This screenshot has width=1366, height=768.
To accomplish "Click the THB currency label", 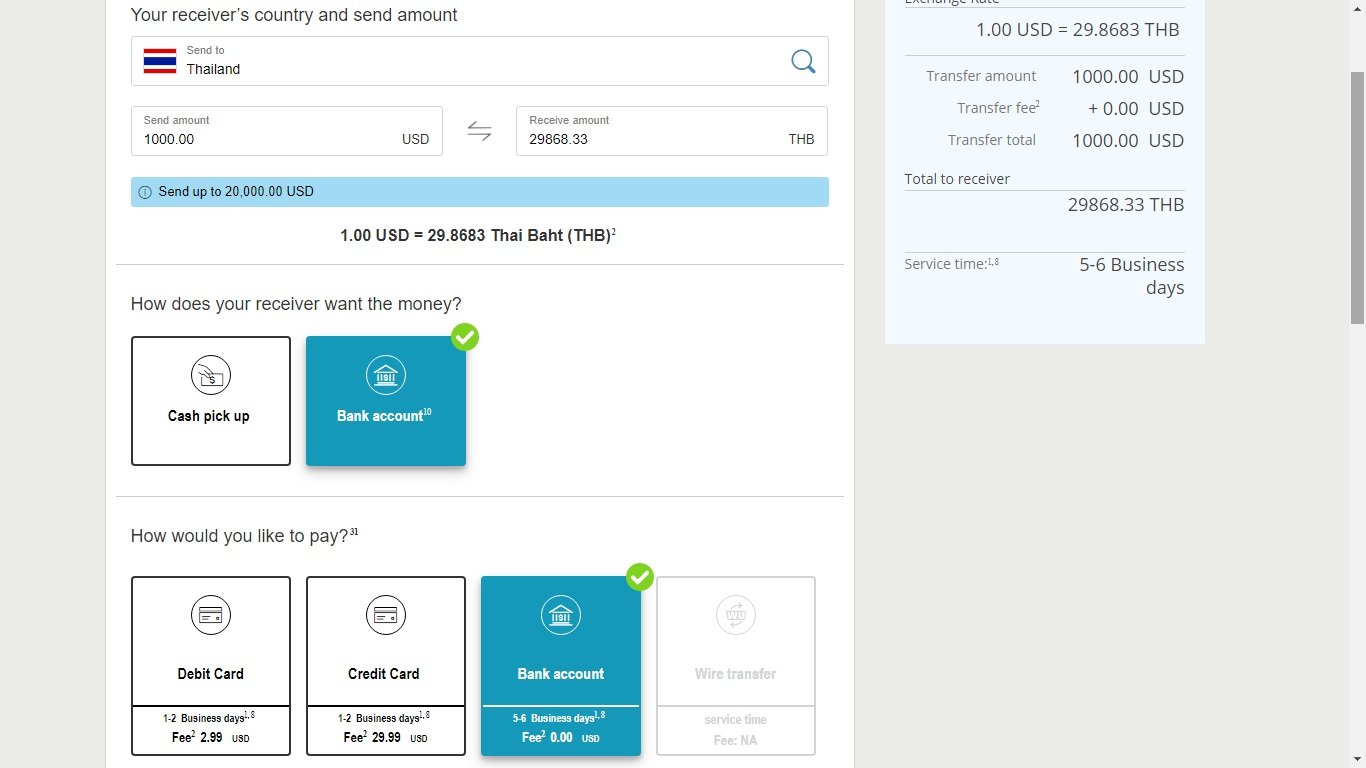I will (801, 139).
